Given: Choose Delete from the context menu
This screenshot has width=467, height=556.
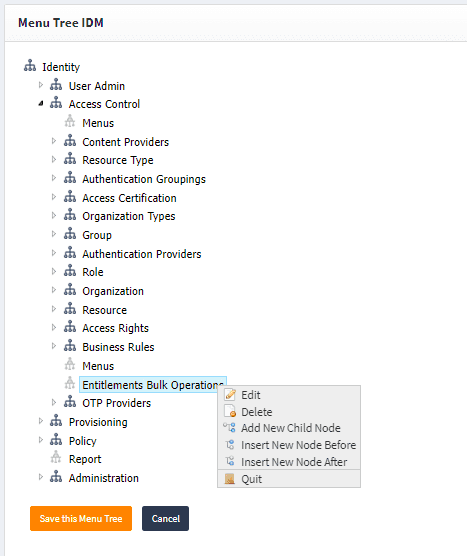Looking at the screenshot, I should click(x=257, y=412).
